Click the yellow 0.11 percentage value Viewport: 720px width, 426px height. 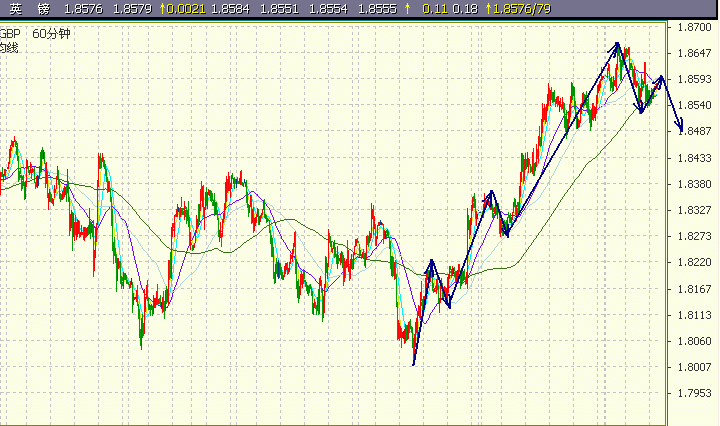click(x=434, y=9)
